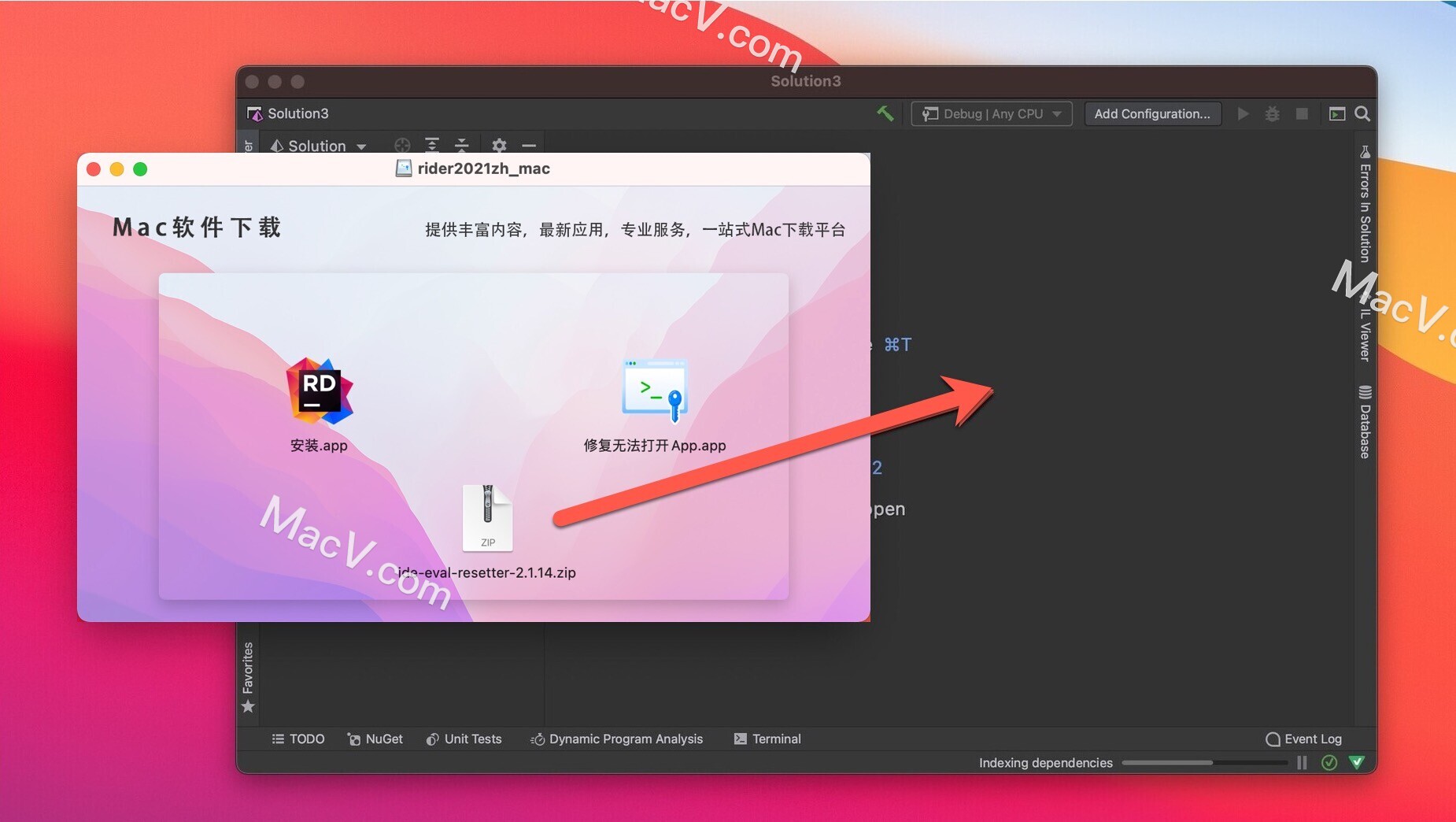Click the Solution3 icon in navigation bar
Viewport: 1456px width, 822px height.
coord(254,113)
